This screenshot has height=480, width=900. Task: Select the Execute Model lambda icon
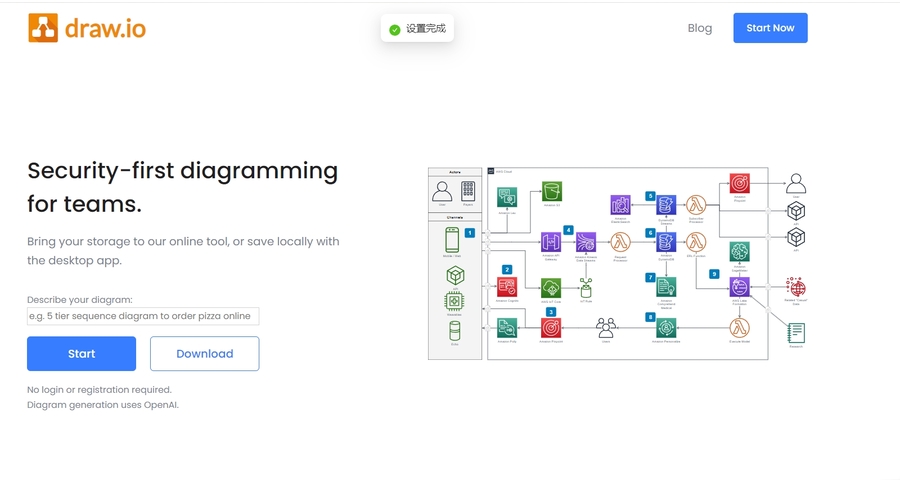click(739, 327)
